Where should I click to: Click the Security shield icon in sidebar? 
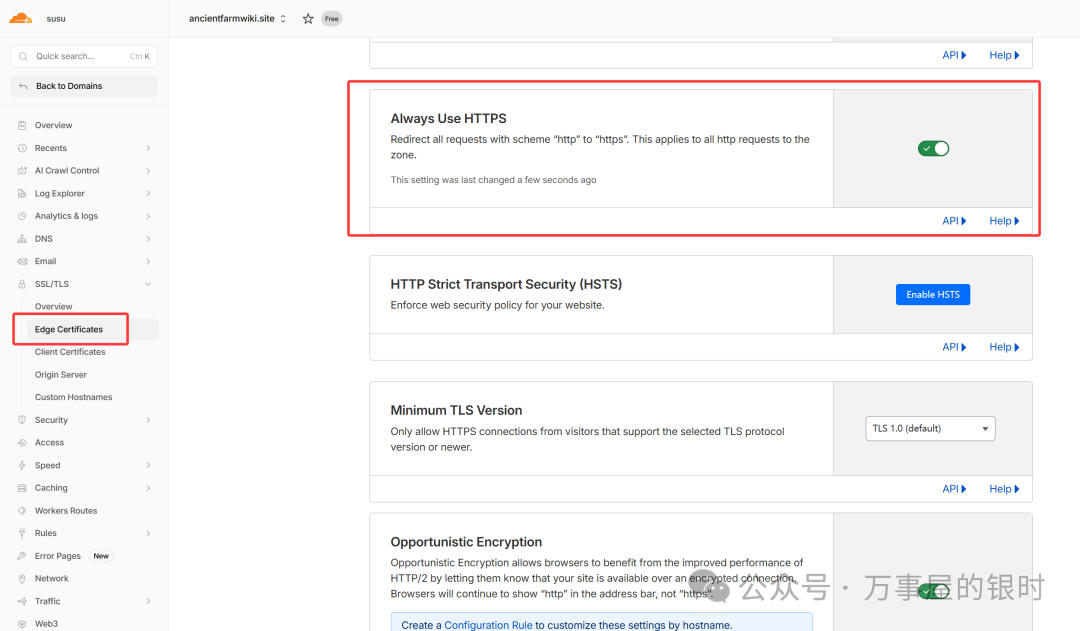22,420
